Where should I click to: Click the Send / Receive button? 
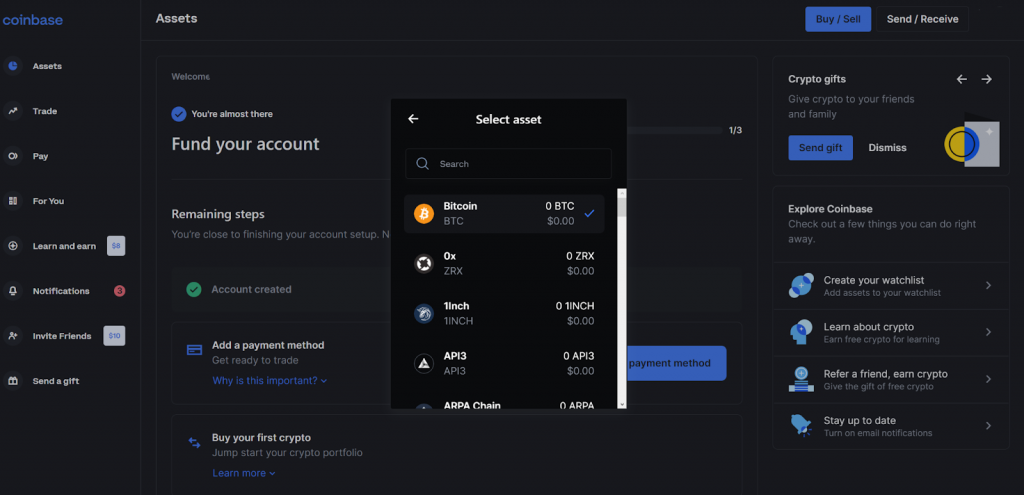[922, 19]
